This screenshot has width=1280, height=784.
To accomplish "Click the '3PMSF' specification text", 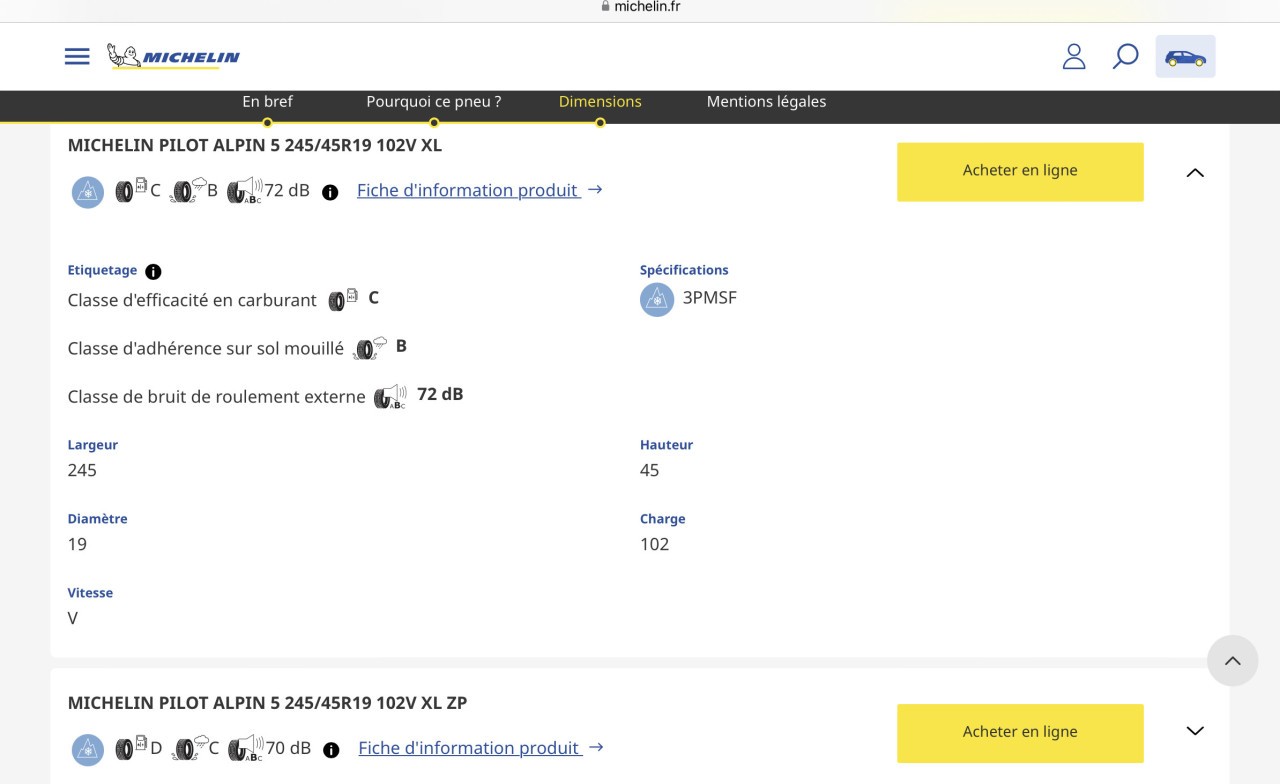I will (710, 298).
